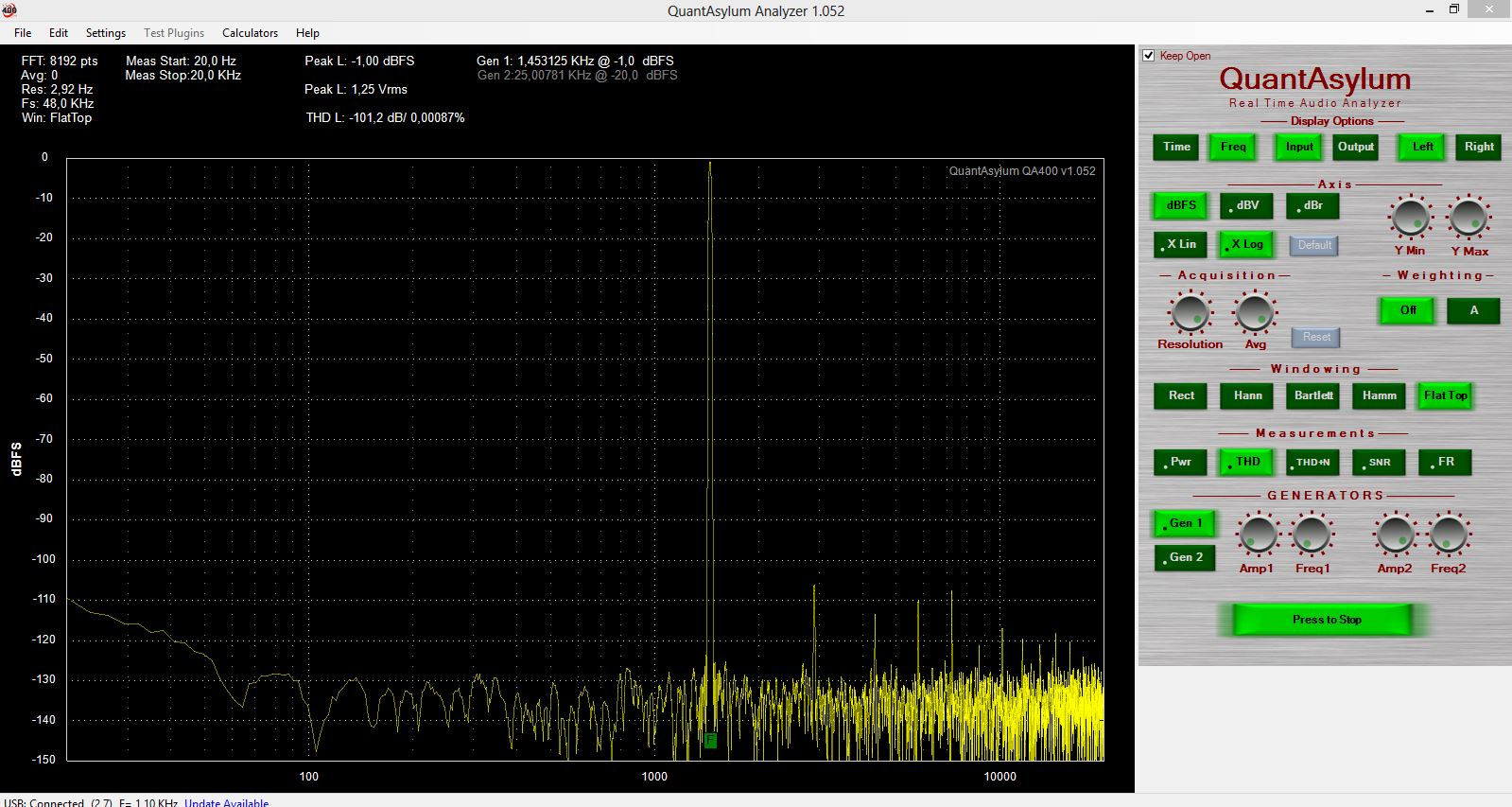Click the Update Available link

[x=226, y=802]
